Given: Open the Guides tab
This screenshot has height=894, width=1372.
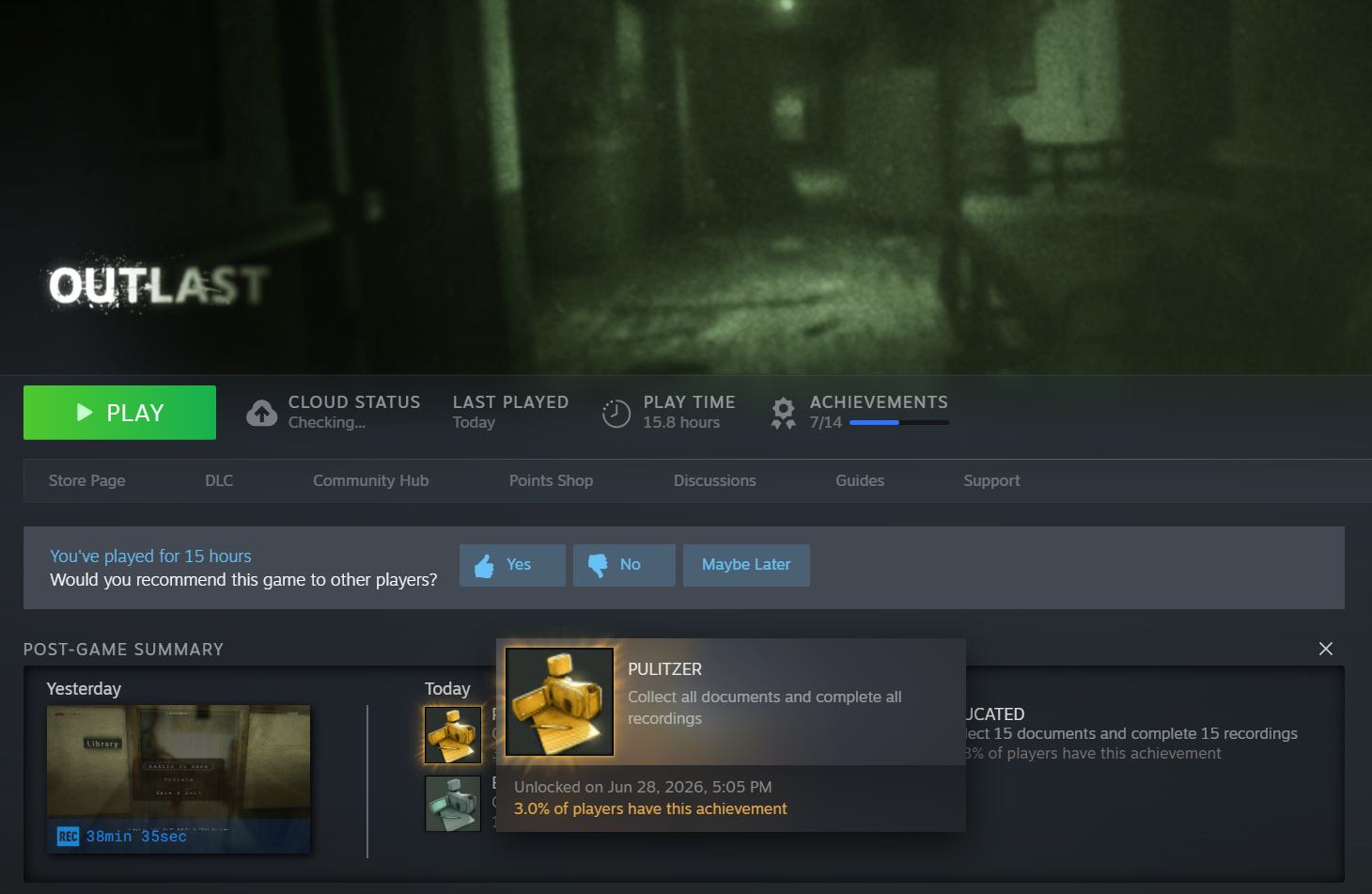Looking at the screenshot, I should click(860, 480).
